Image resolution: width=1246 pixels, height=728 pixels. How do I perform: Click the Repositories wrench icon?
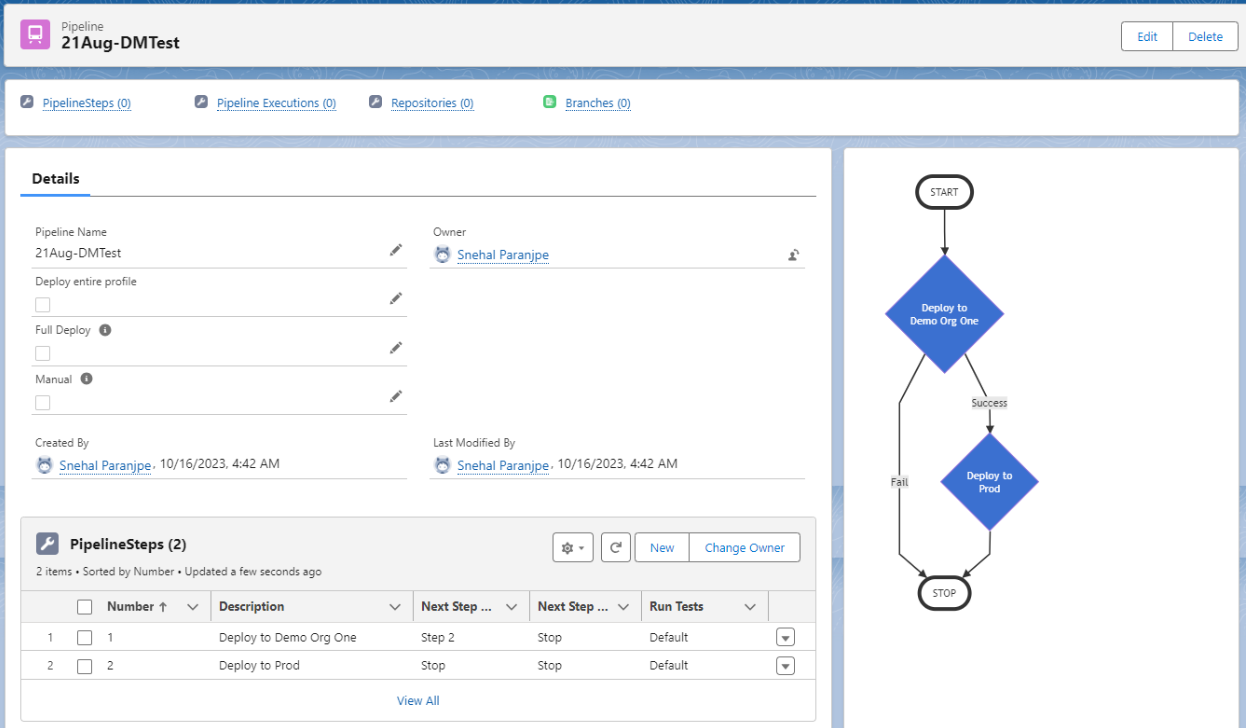click(x=376, y=102)
